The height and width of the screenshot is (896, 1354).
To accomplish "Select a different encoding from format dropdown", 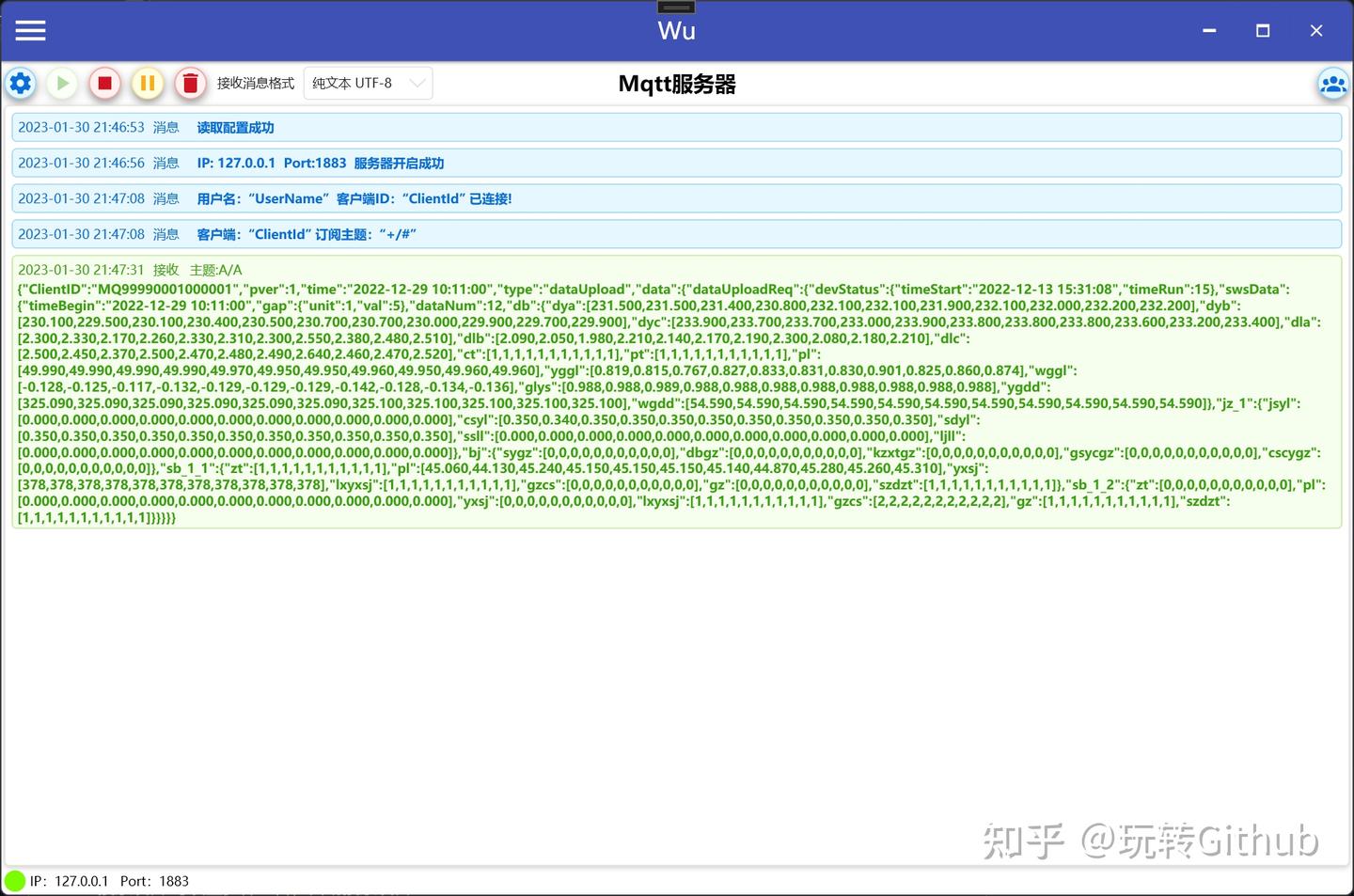I will pos(367,83).
